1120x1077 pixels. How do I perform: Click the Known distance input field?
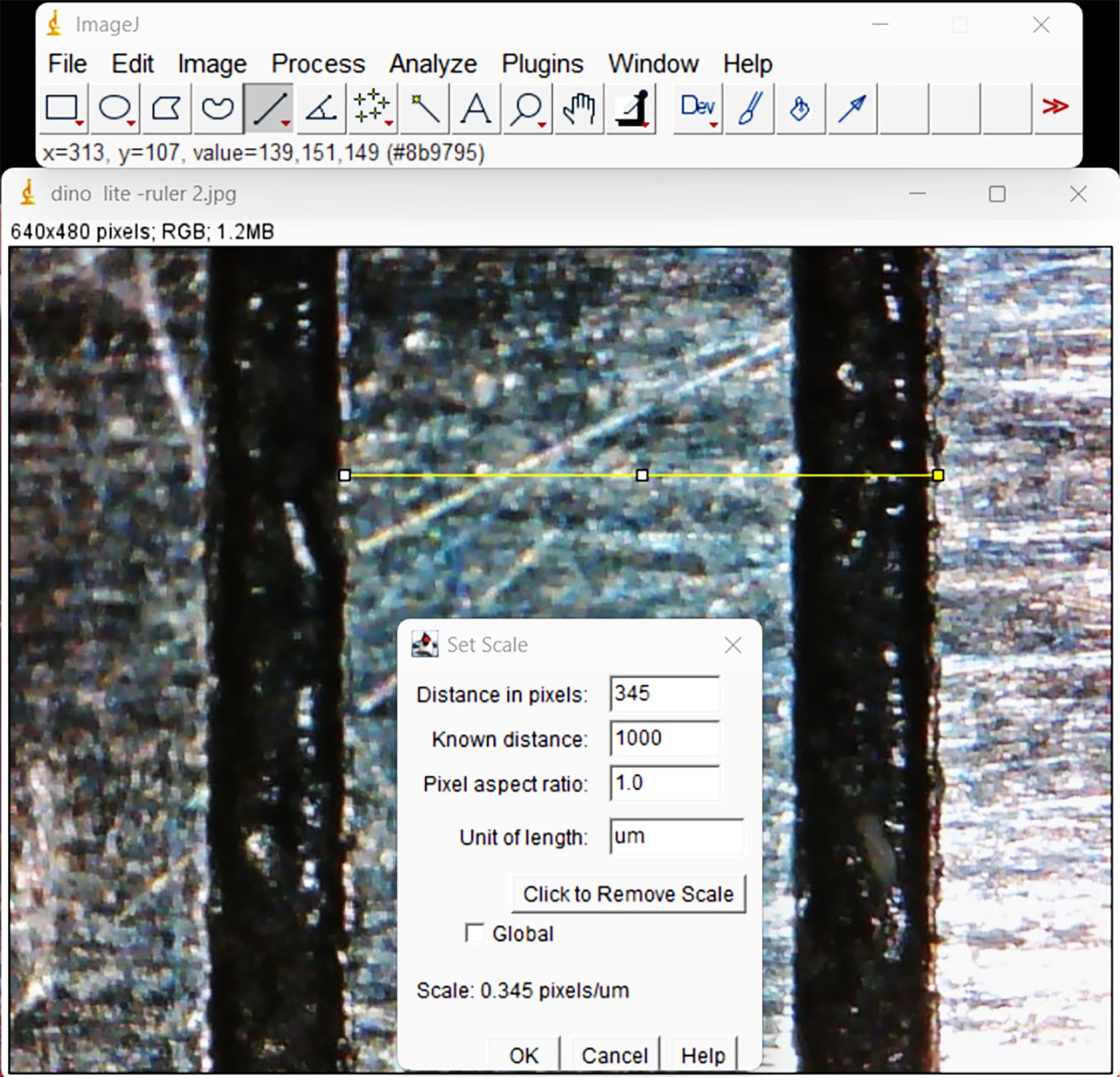[664, 738]
